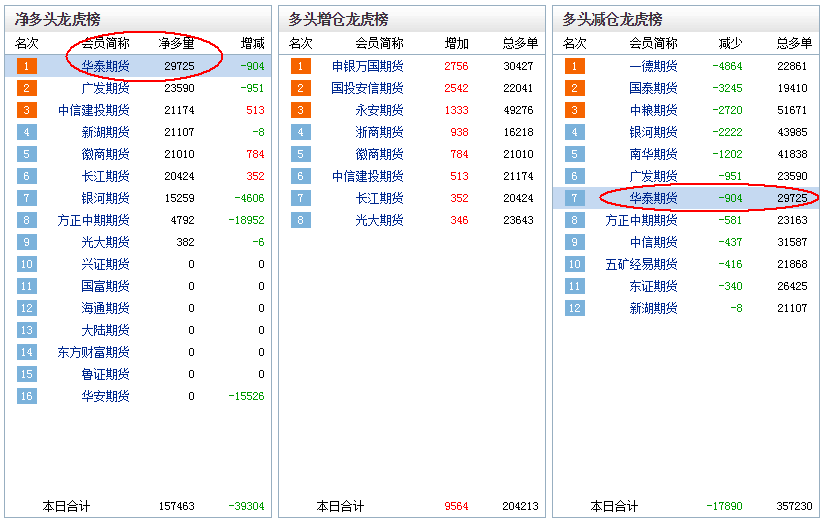Select 中粮期货 in 多头减仓龙虎榜

[653, 110]
